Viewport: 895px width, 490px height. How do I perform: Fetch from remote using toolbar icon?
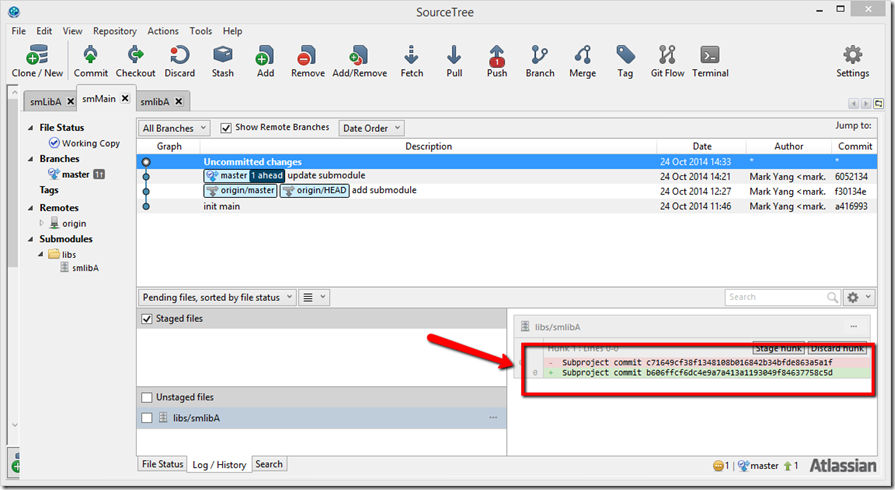(x=412, y=61)
